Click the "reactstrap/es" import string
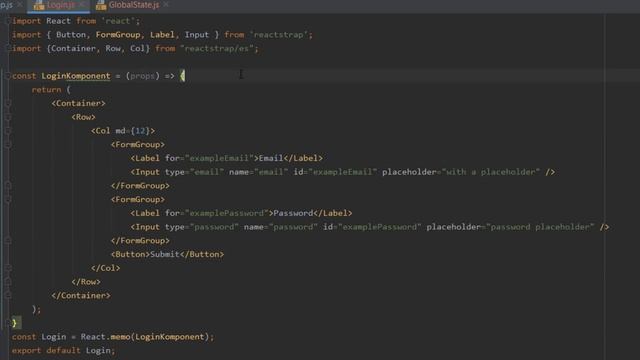 [x=217, y=49]
